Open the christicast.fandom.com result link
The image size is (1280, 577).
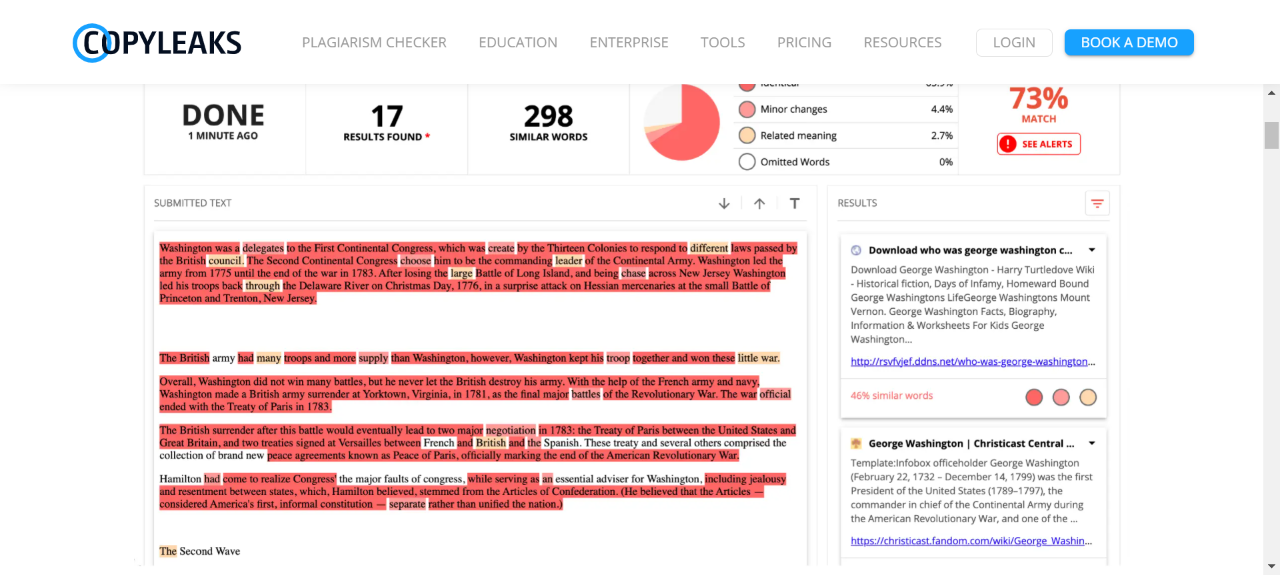[x=970, y=540]
